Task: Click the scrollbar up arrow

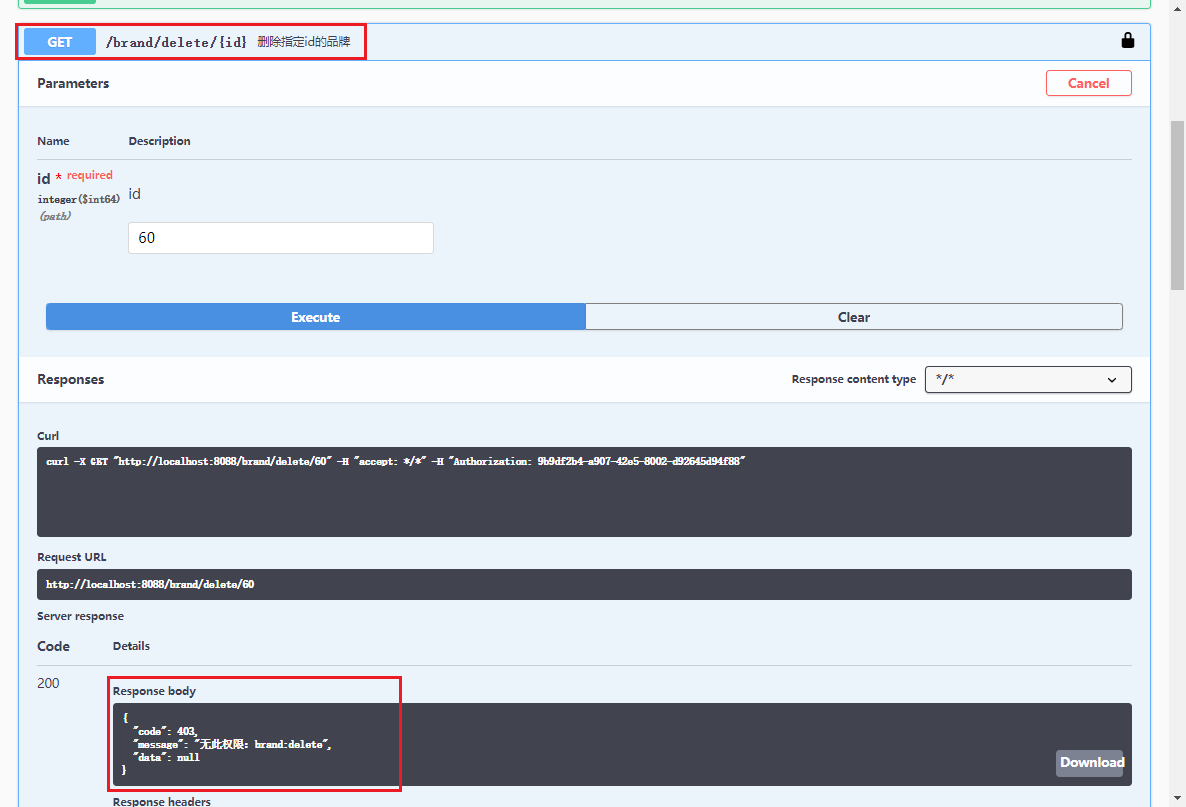Action: coord(1177,8)
